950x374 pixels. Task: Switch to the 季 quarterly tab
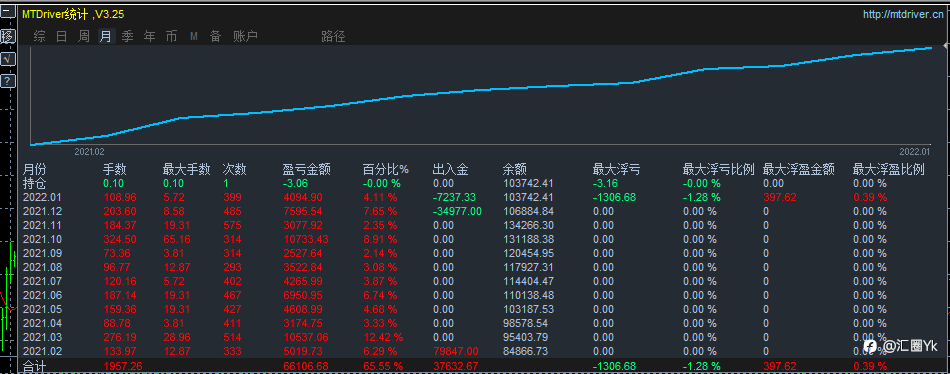(x=127, y=36)
